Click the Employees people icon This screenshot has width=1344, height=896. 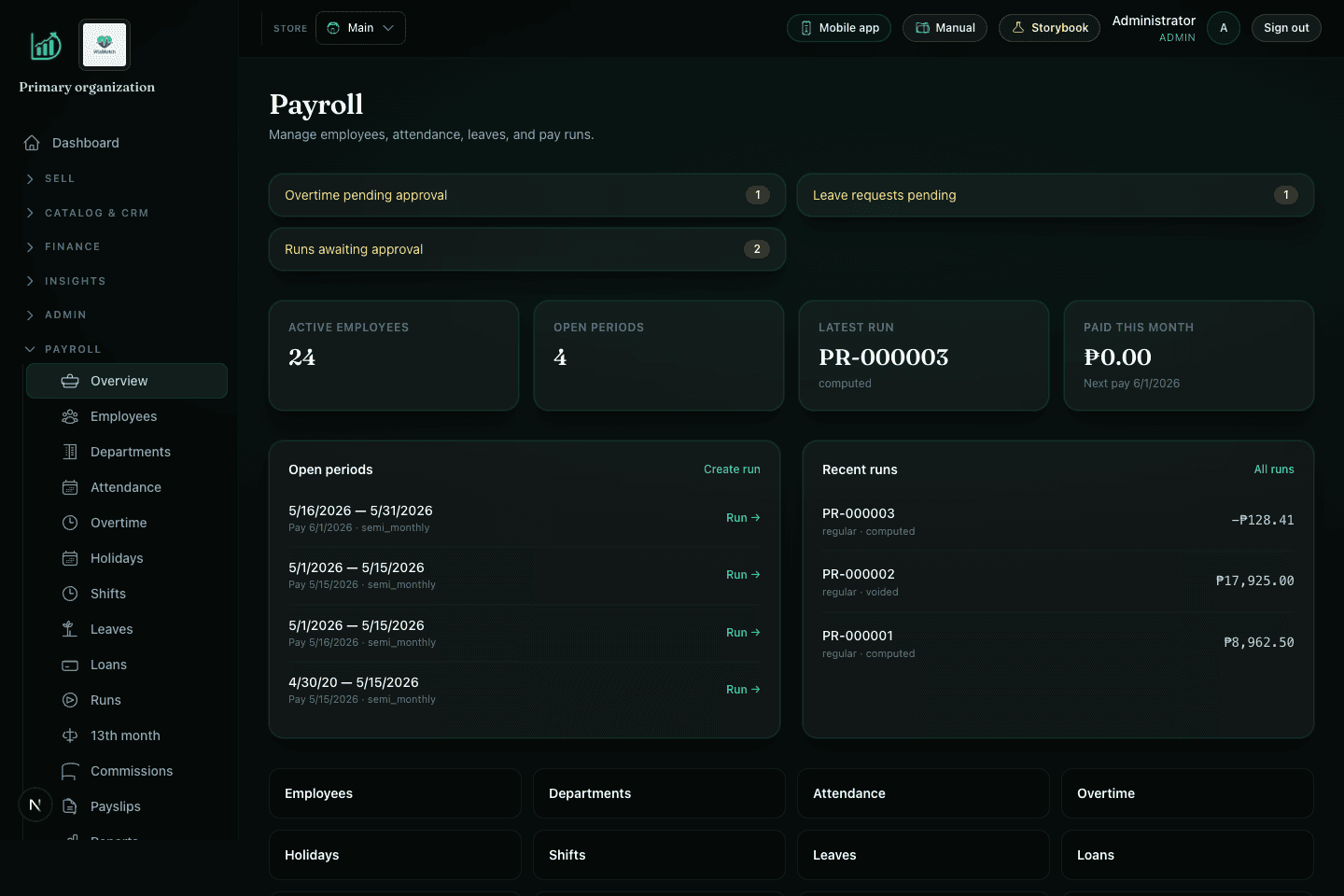click(70, 416)
